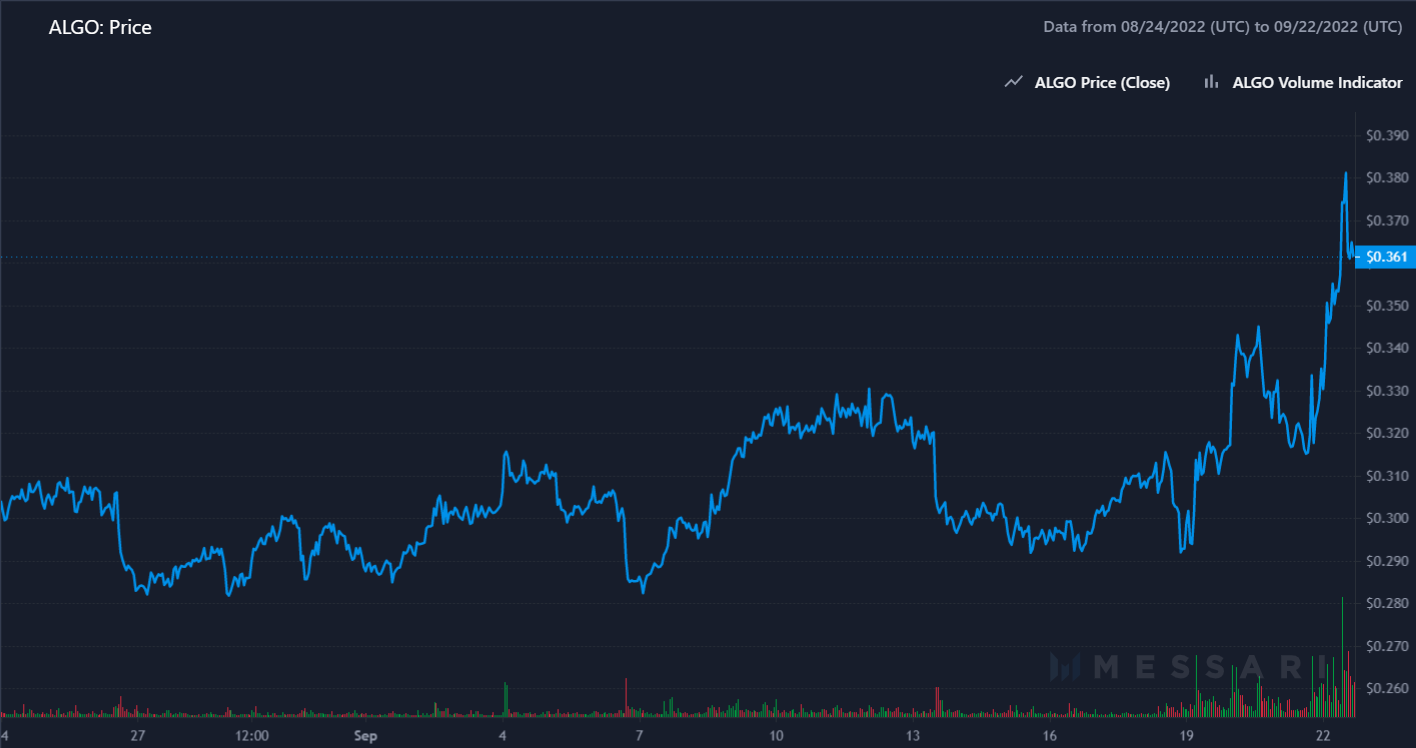Image resolution: width=1416 pixels, height=748 pixels.
Task: Toggle the ALGO Price (Close) legend label
Action: click(1102, 83)
